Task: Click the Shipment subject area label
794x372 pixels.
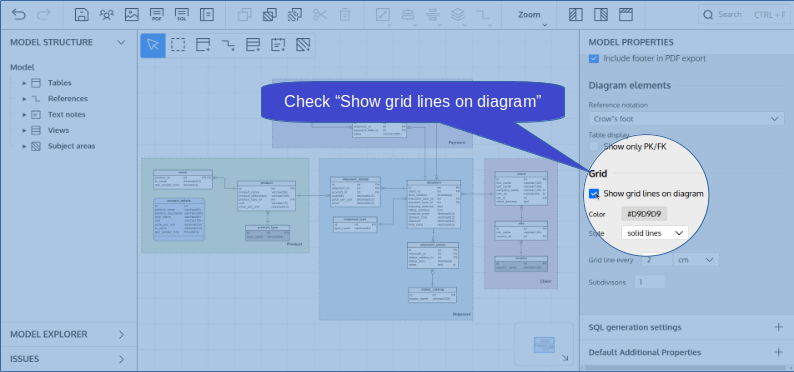Action: [x=462, y=314]
